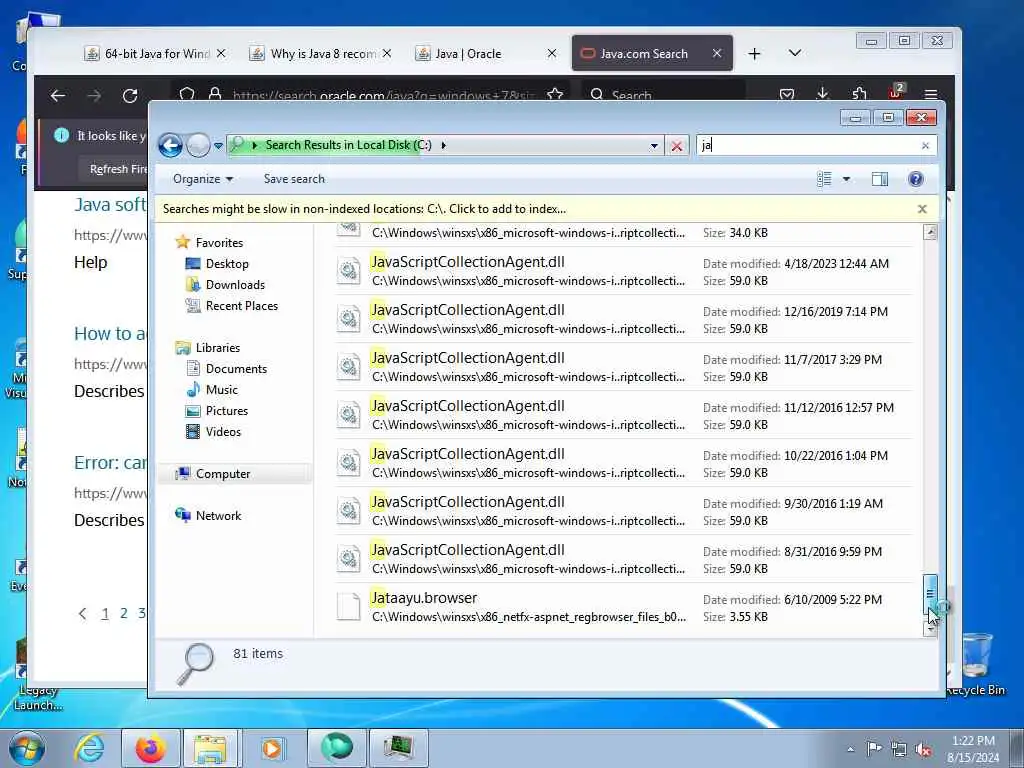Screen dimensions: 1024x768
Task: Open the Firefox hamburger menu
Action: click(931, 95)
